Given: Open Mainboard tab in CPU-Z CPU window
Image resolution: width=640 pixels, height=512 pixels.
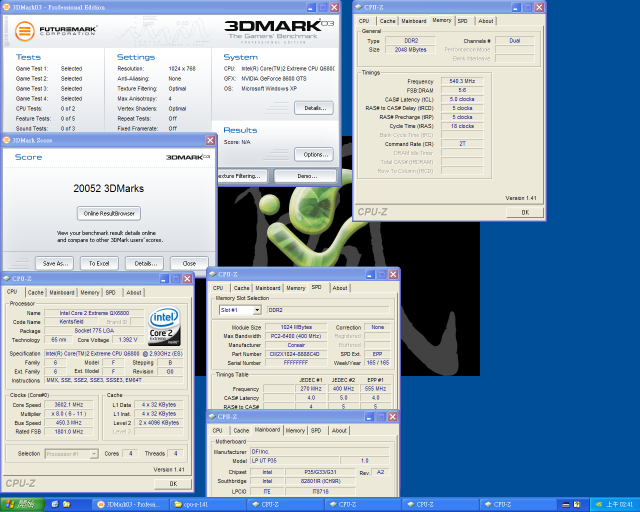Looking at the screenshot, I should pyautogui.click(x=62, y=292).
